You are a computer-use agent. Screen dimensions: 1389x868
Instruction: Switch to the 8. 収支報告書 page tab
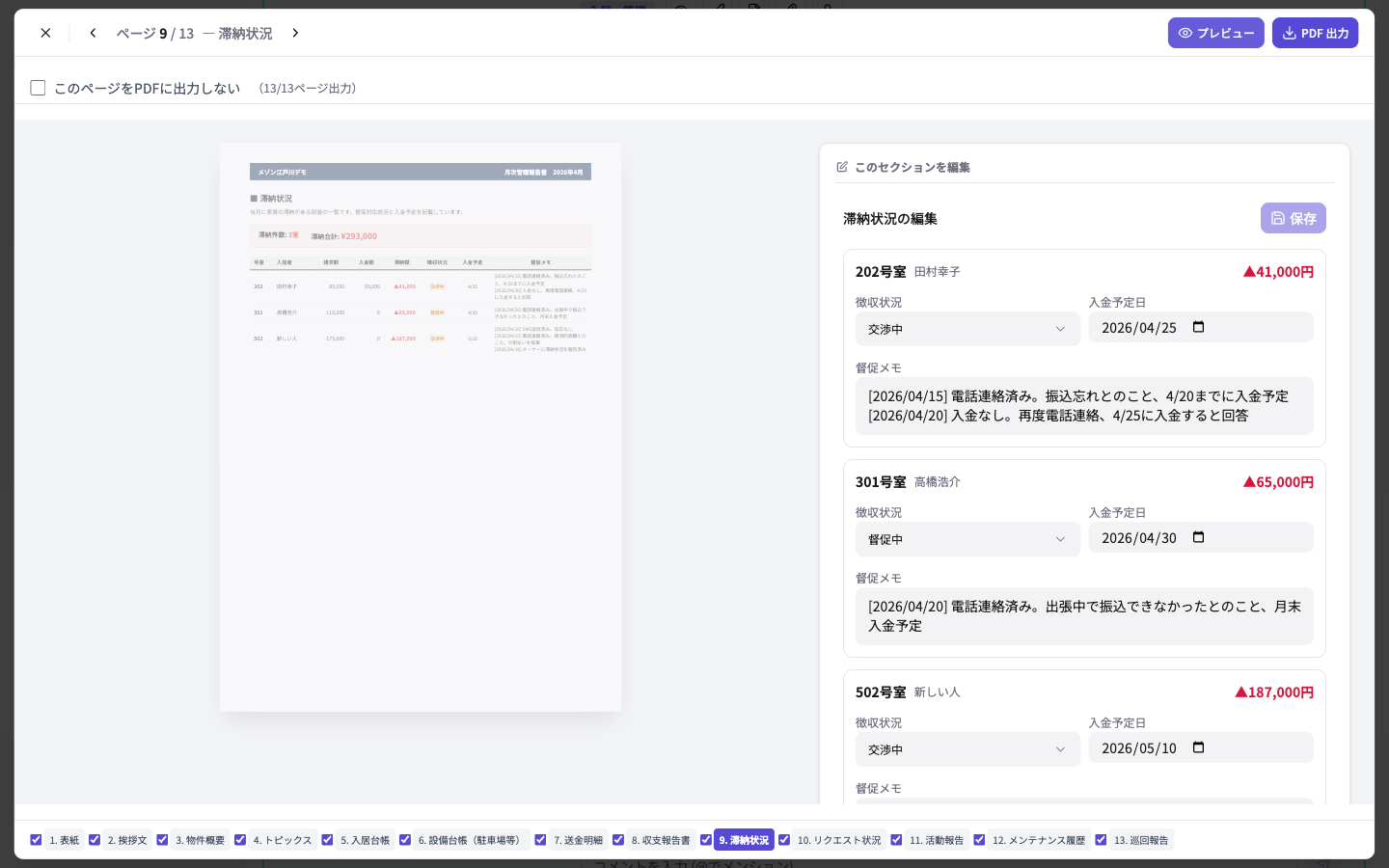pos(661,840)
